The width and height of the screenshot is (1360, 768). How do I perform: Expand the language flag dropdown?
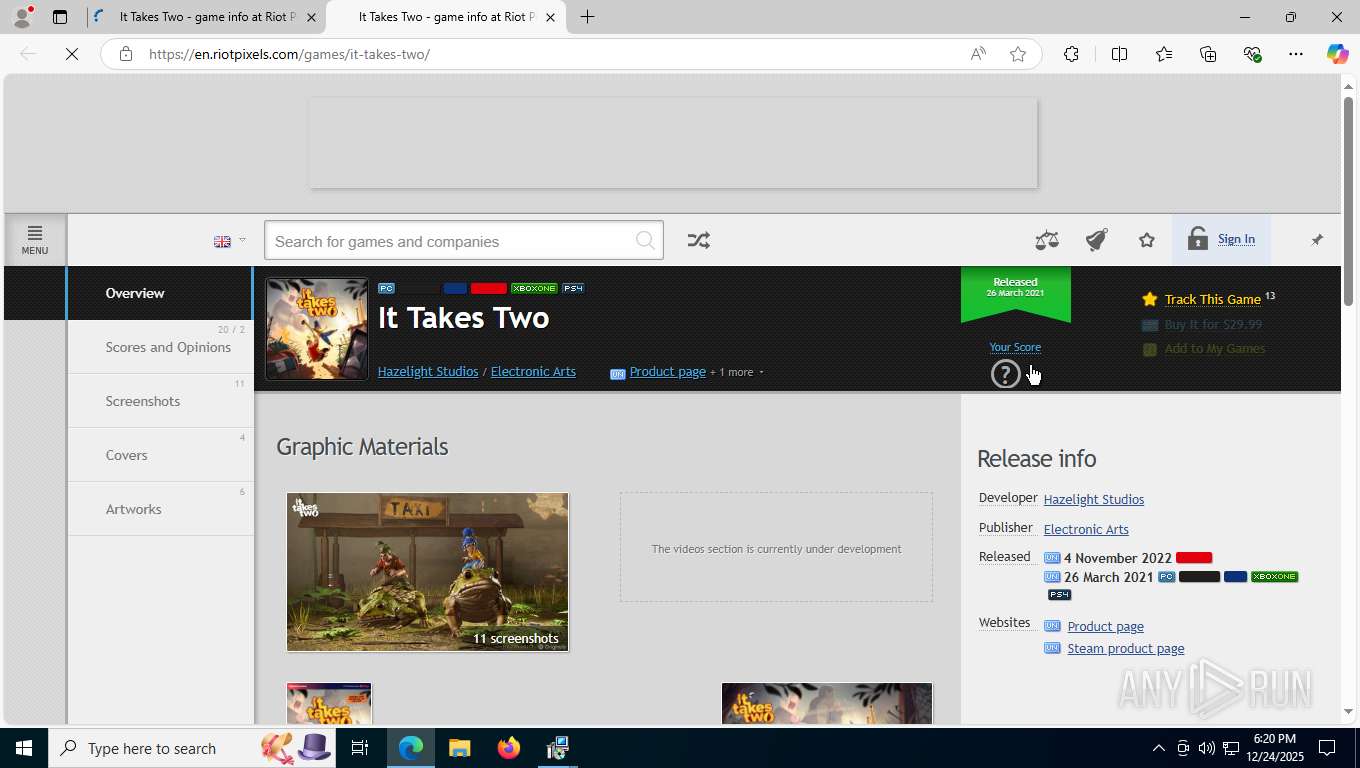pos(229,241)
